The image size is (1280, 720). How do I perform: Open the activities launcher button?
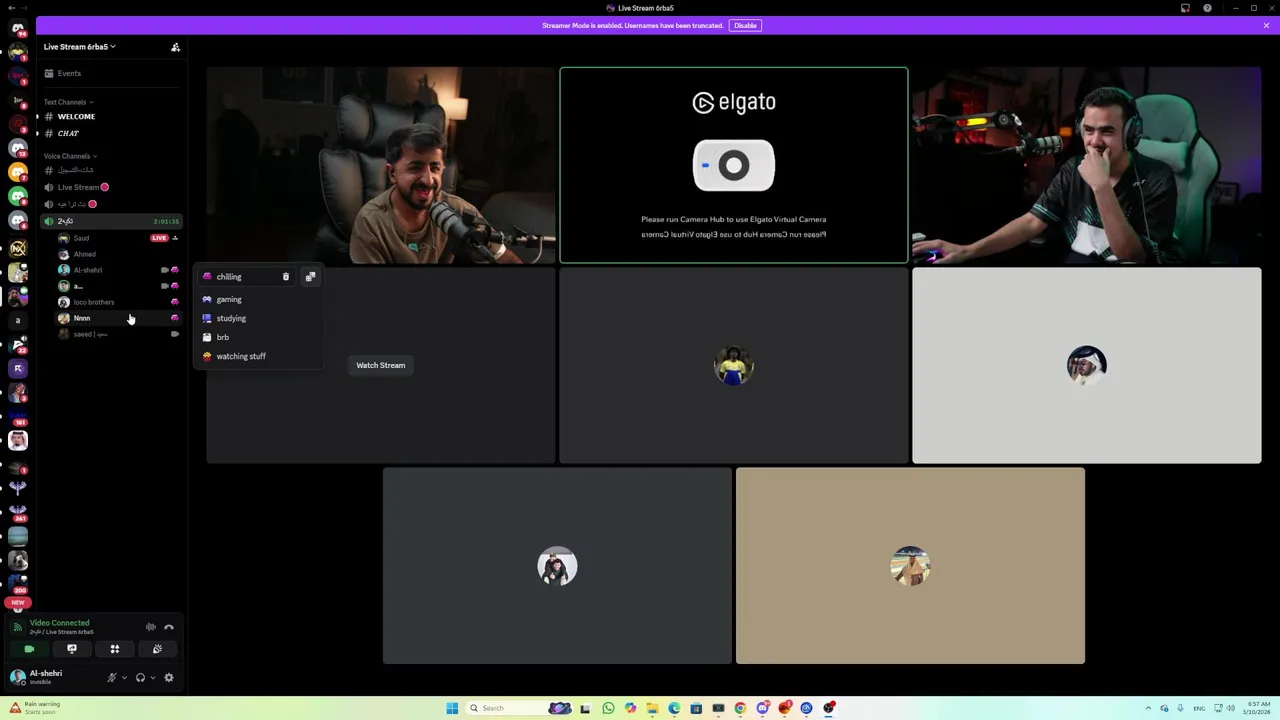(115, 649)
